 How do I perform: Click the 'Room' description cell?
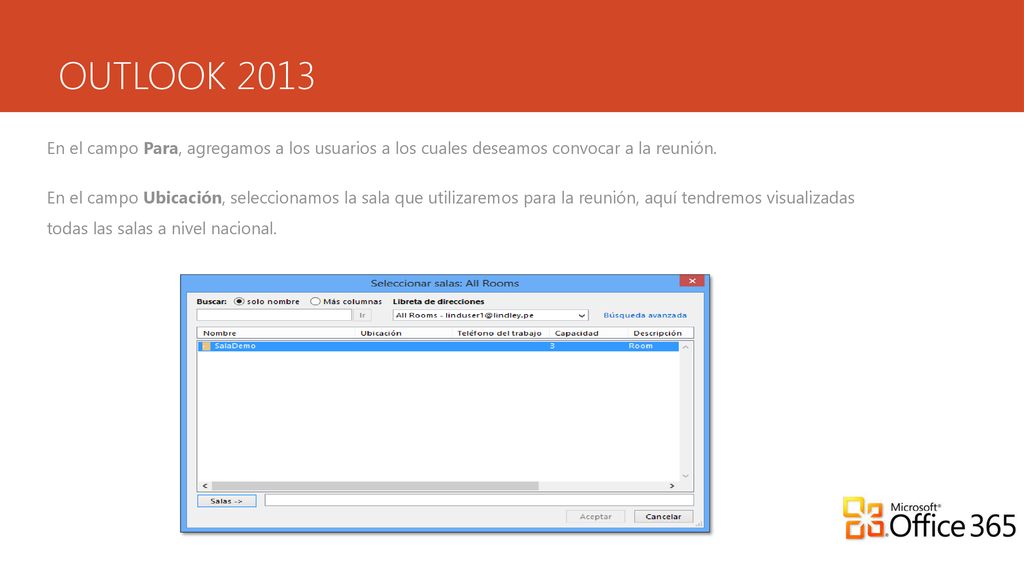[x=641, y=346]
